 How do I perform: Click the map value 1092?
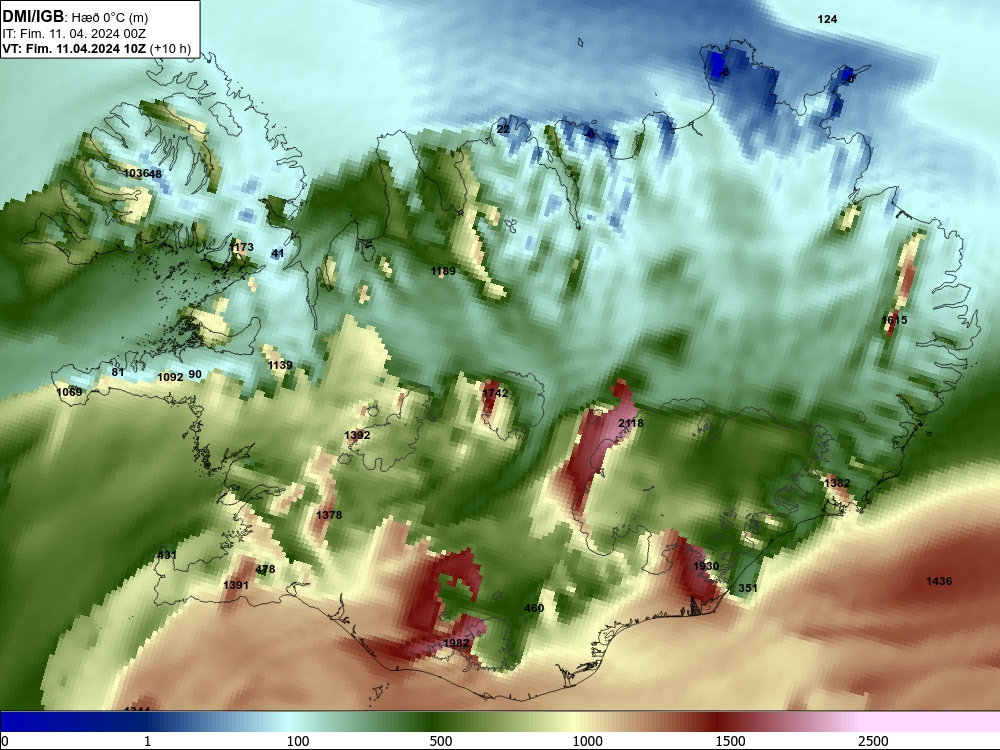(170, 377)
